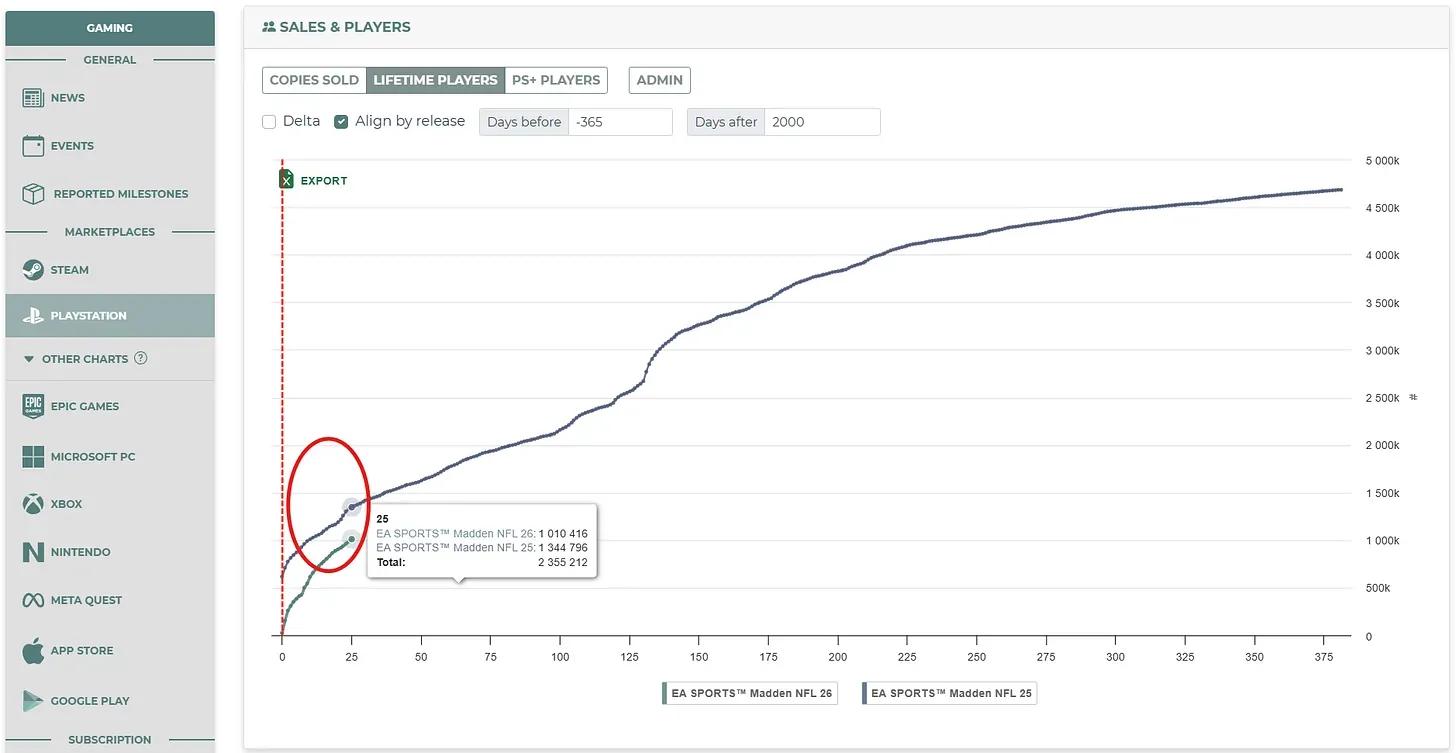This screenshot has height=753, width=1456.
Task: Open the News section icon
Action: (33, 98)
